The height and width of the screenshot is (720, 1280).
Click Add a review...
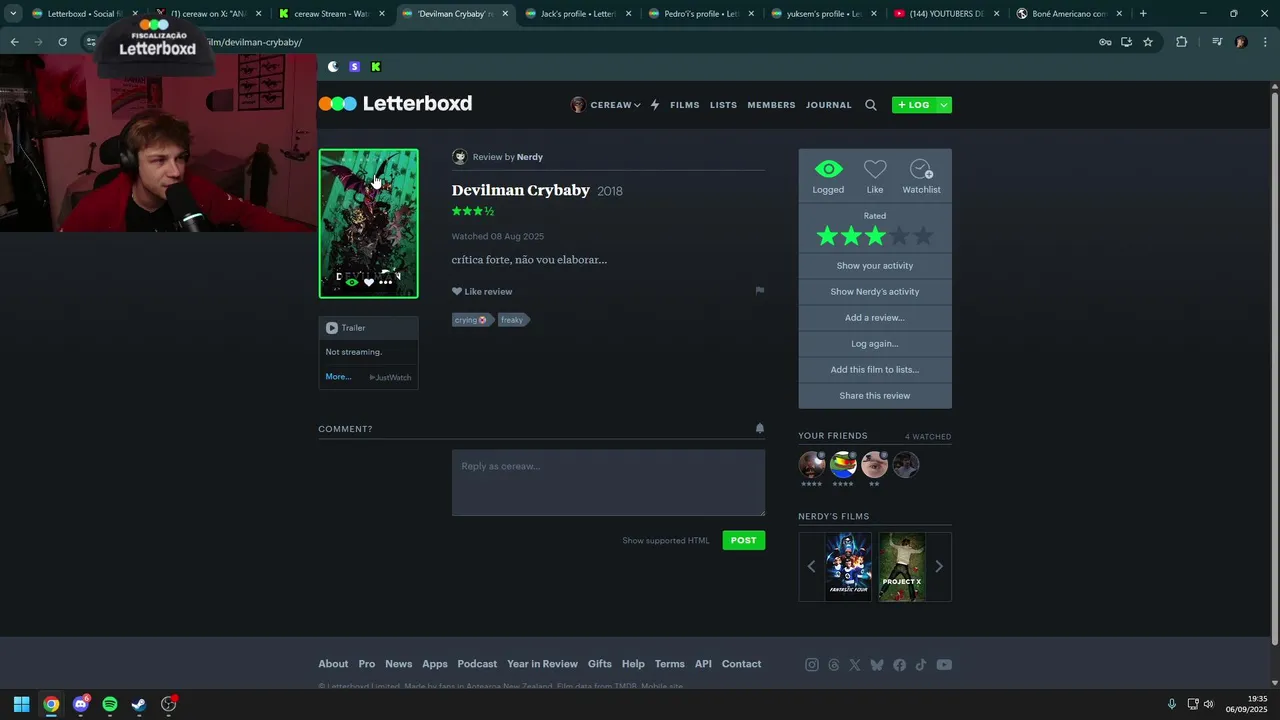click(x=875, y=318)
